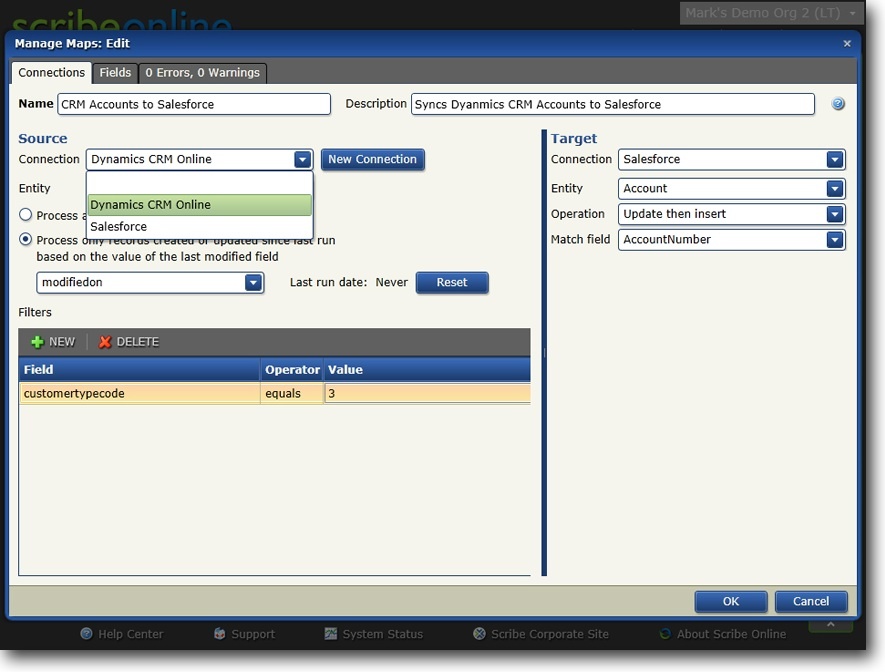Click the filter Value cell containing 3
The image size is (885, 672).
[x=427, y=393]
